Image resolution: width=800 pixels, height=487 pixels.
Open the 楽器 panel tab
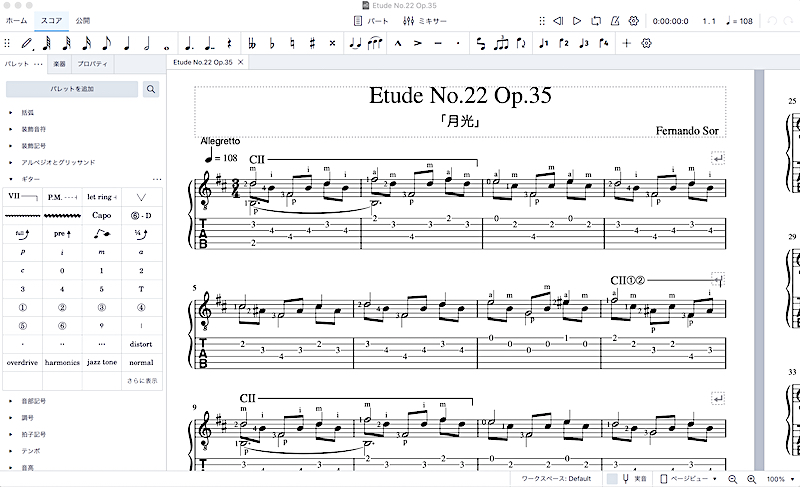click(x=59, y=64)
